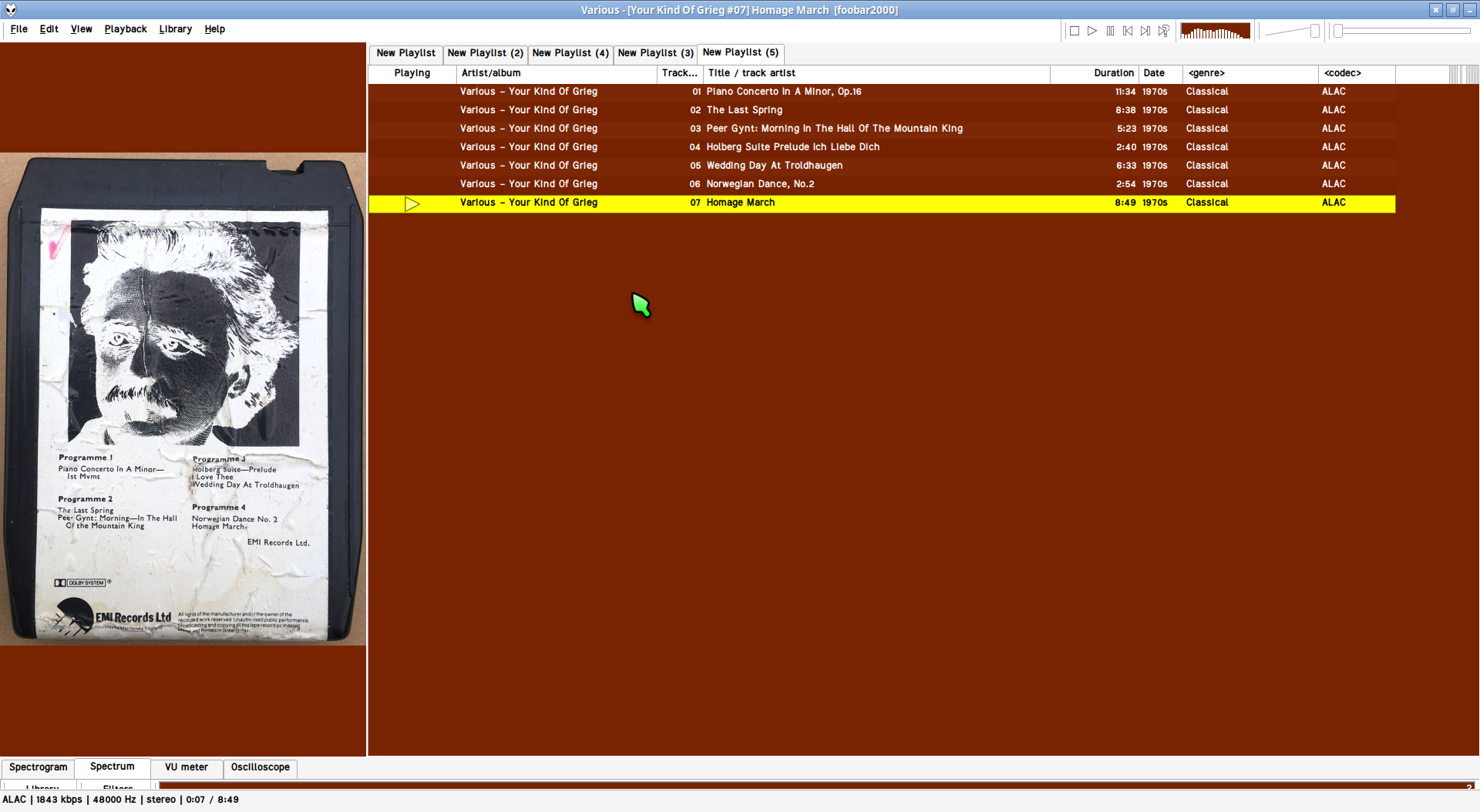Image resolution: width=1480 pixels, height=812 pixels.
Task: Select the Spectrum tab
Action: (112, 767)
